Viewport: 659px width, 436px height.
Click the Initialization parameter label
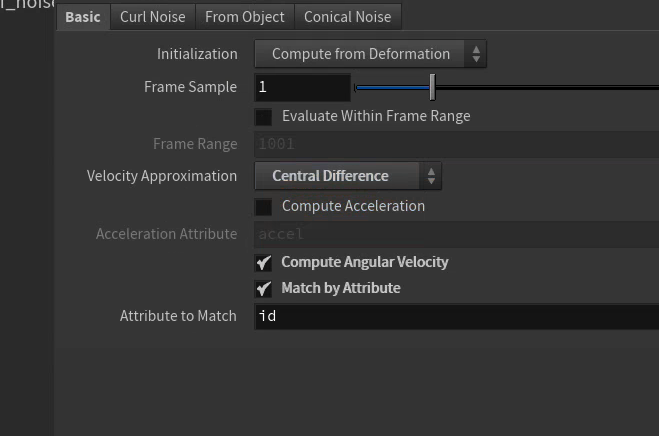coord(197,54)
